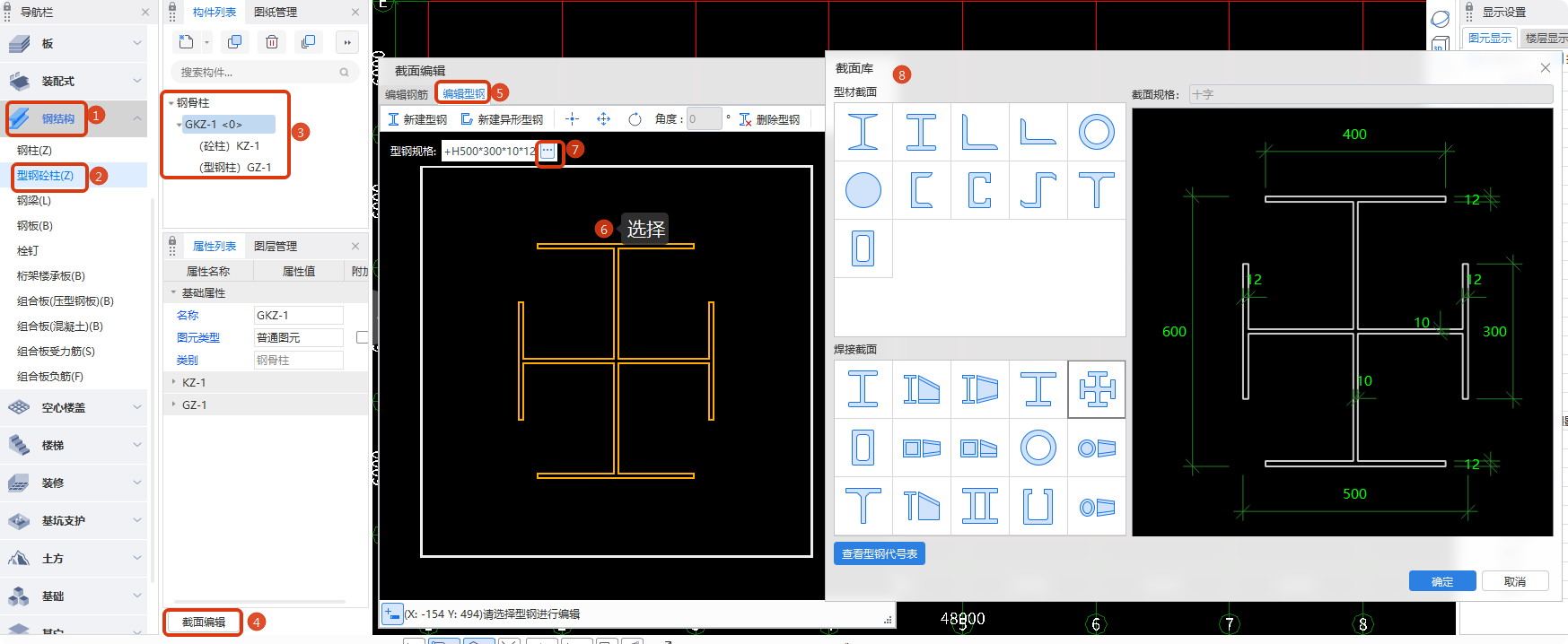
Task: Click the 截面编辑 button below component list
Action: coord(204,622)
